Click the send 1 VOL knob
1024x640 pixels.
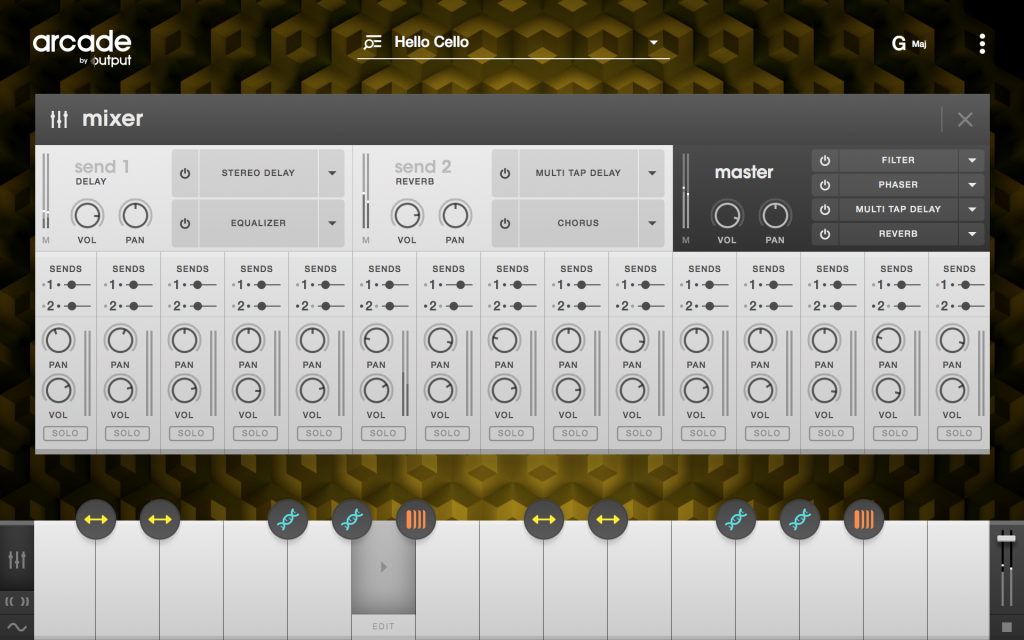[x=87, y=215]
